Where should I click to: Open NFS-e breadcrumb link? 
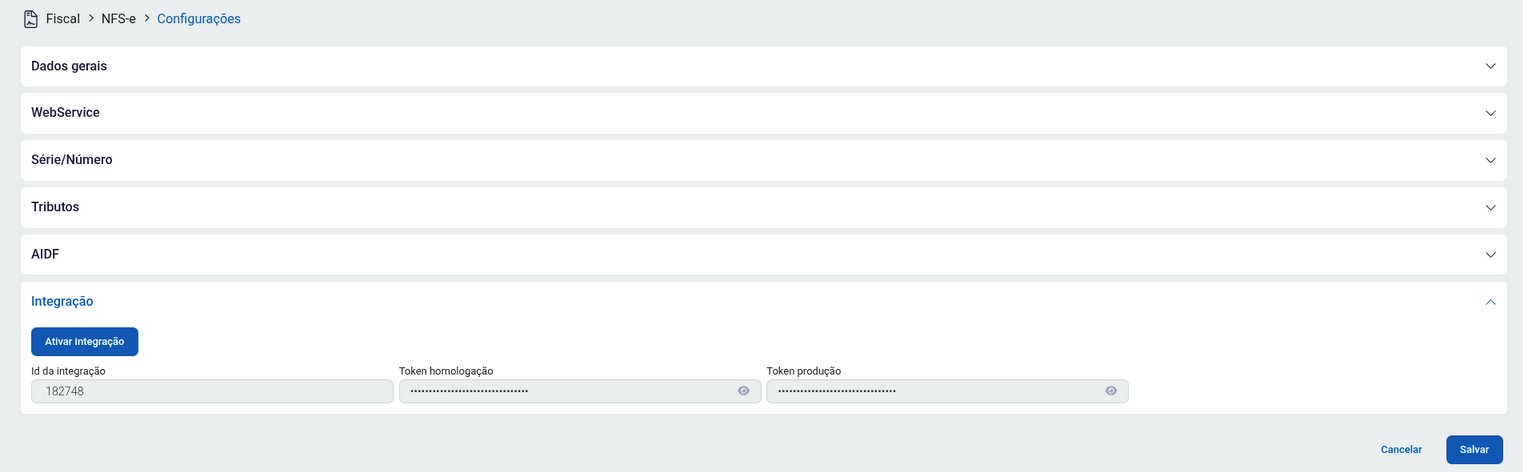click(118, 19)
